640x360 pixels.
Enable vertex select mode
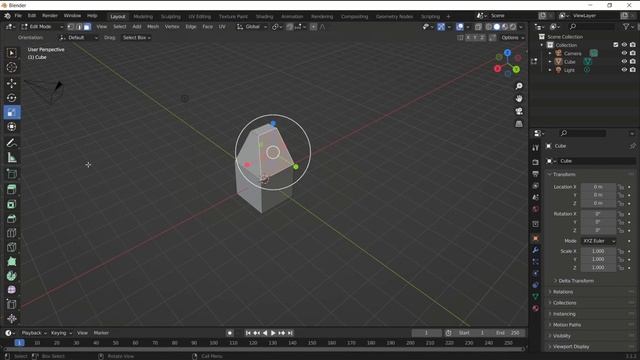tap(71, 27)
